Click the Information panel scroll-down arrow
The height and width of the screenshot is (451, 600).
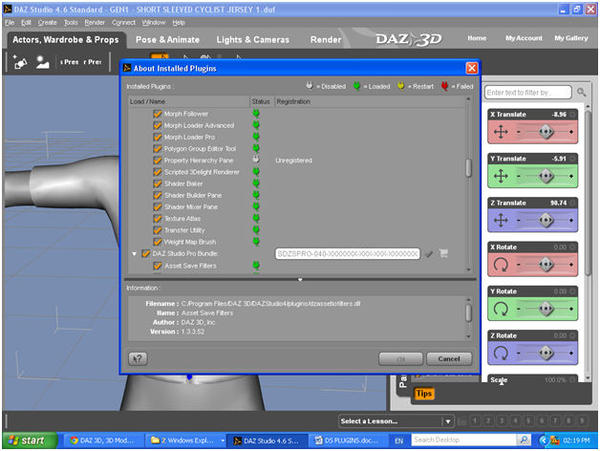(x=468, y=336)
